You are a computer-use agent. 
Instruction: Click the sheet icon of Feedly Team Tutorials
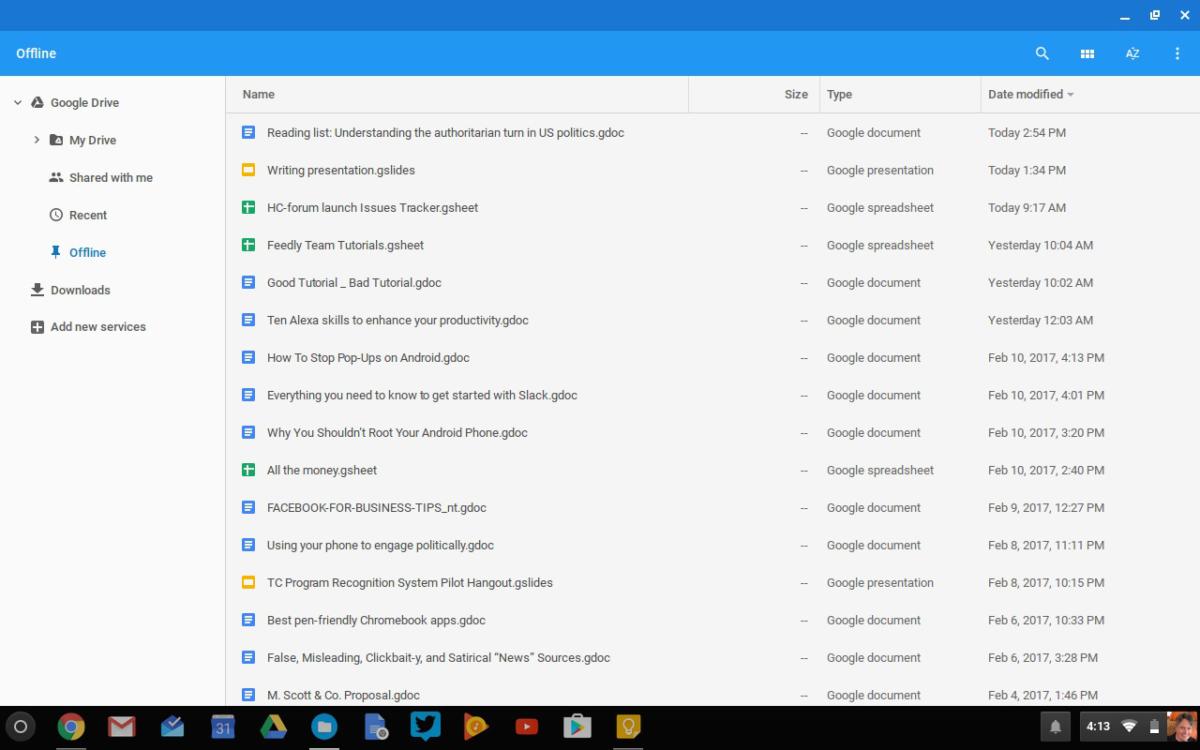(249, 245)
